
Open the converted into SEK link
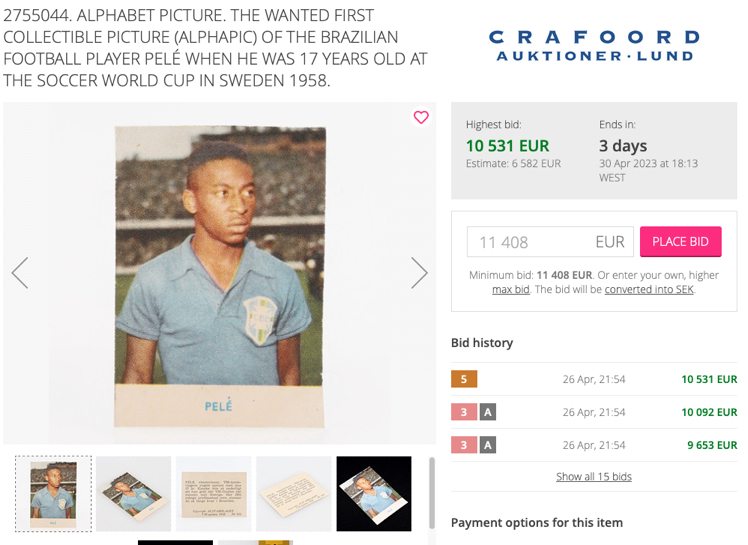pyautogui.click(x=649, y=289)
